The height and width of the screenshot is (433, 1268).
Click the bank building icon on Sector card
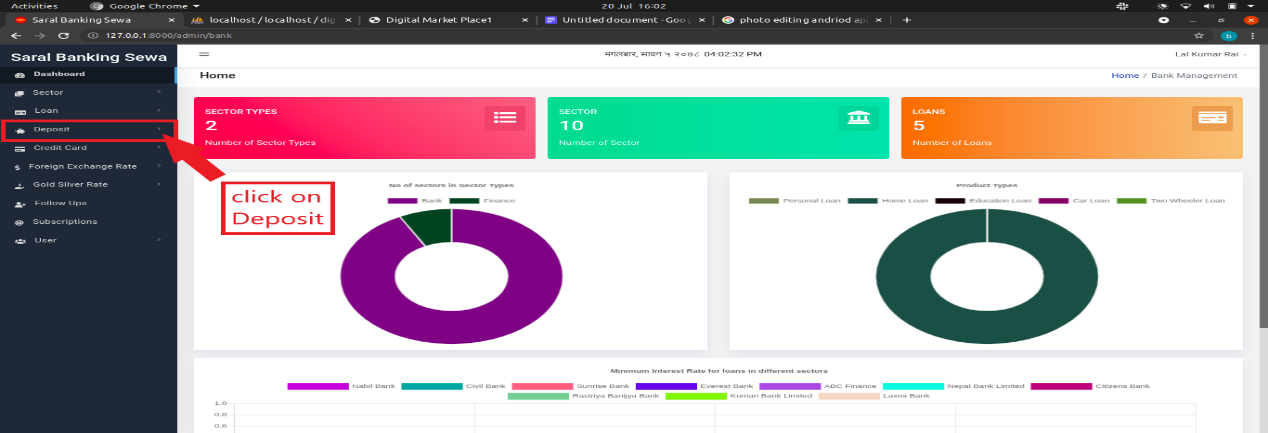coord(858,117)
